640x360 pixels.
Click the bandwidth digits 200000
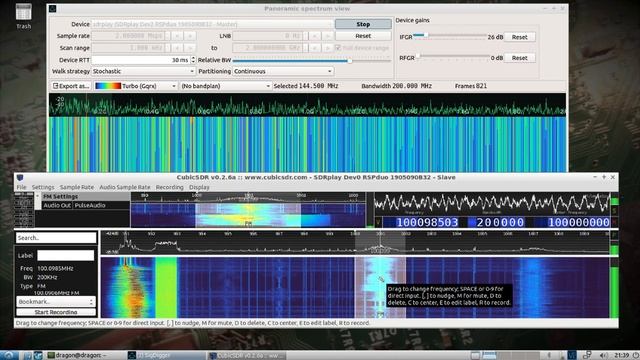pos(500,222)
